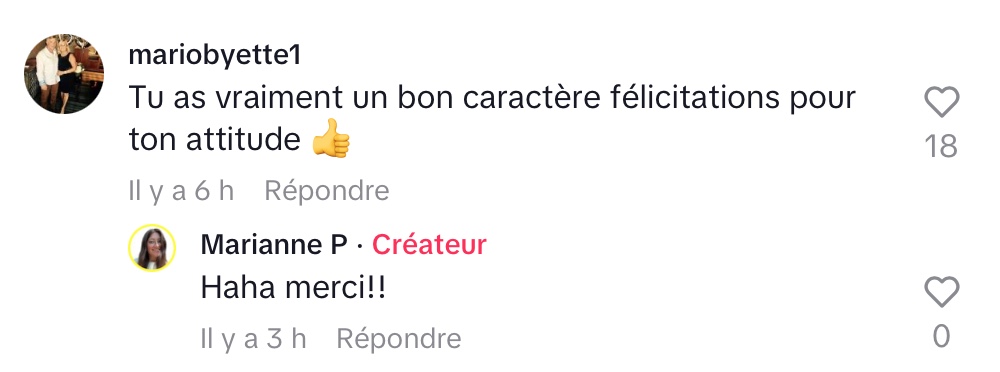Click the 'Haha merci!!' reply text

[293, 288]
